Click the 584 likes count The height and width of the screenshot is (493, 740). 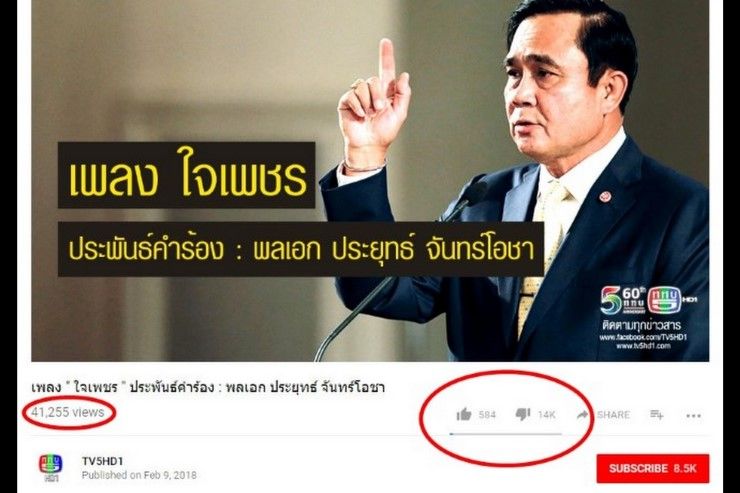tap(487, 415)
